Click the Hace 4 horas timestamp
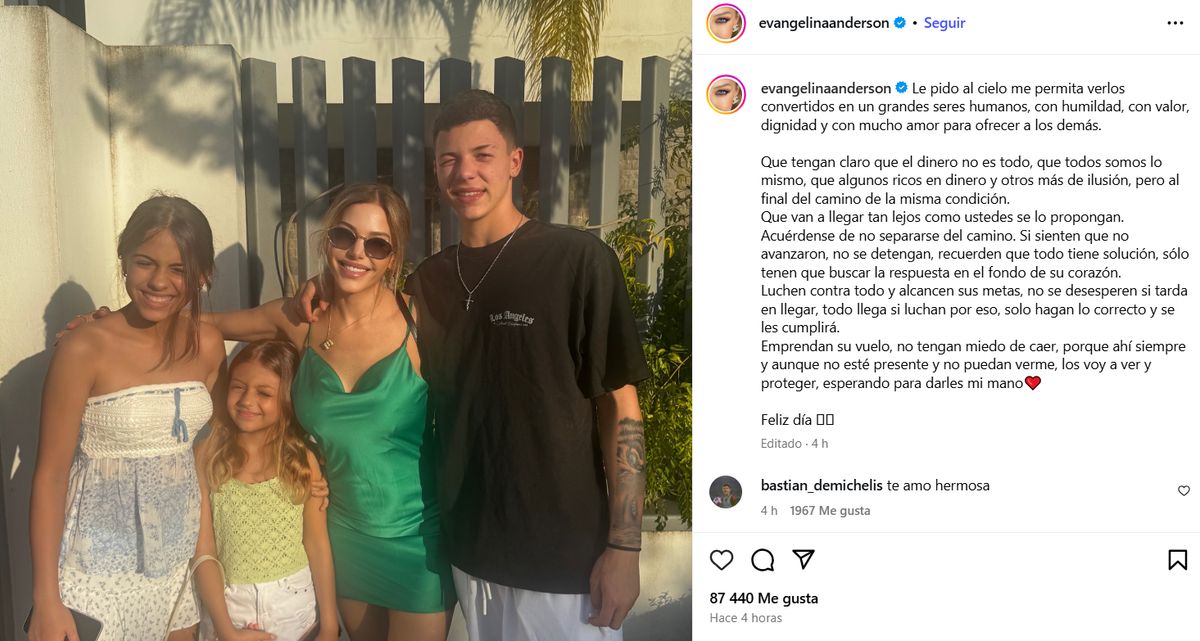The height and width of the screenshot is (641, 1200). click(x=746, y=618)
